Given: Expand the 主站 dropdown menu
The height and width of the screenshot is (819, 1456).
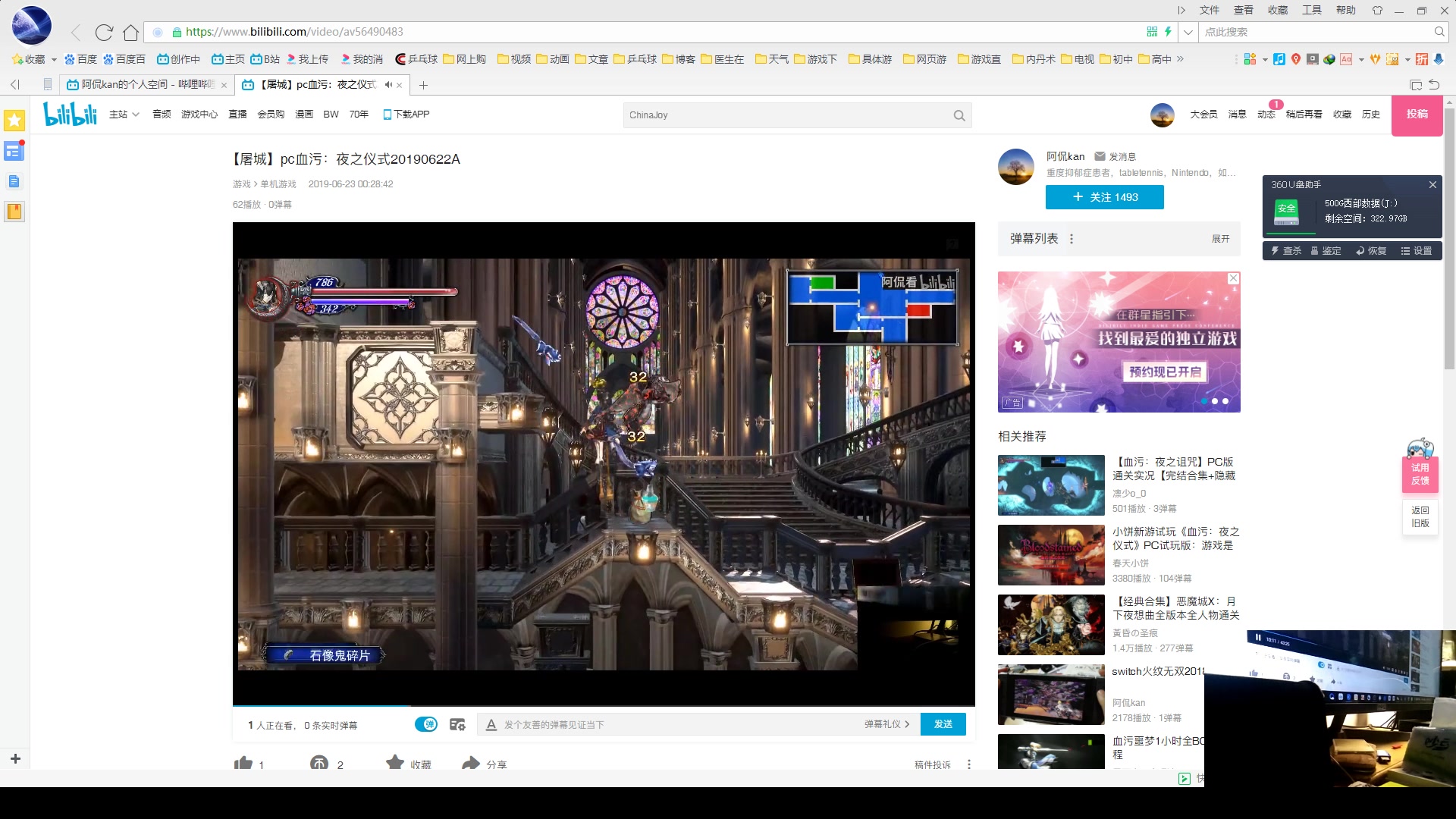Looking at the screenshot, I should (124, 115).
